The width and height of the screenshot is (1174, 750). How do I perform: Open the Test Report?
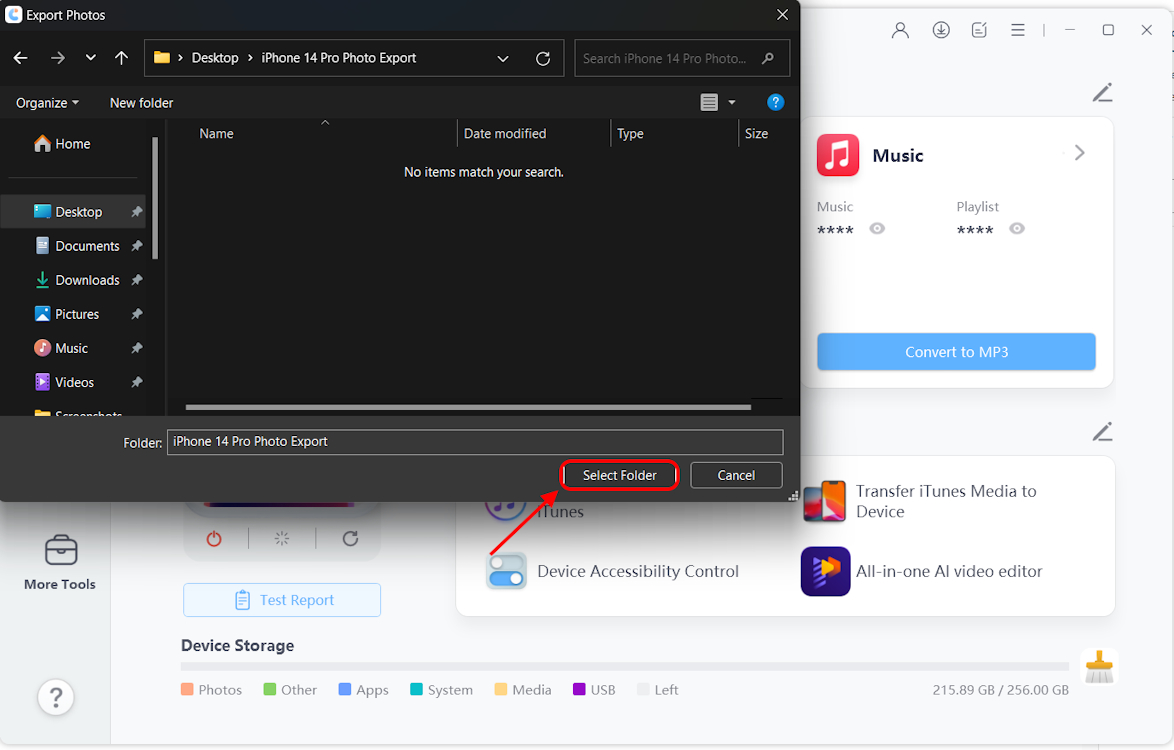[281, 600]
